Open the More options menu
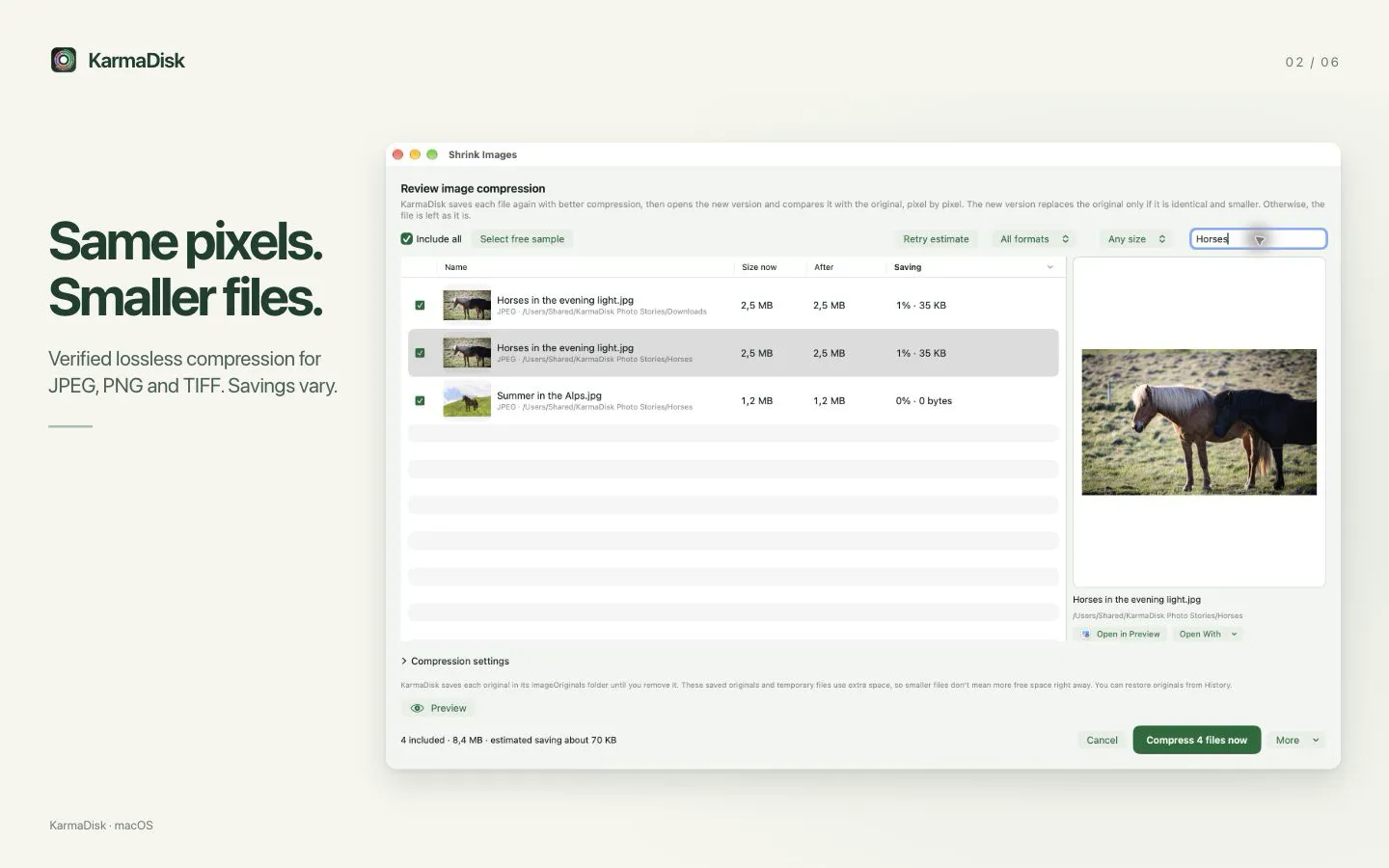 coord(1296,740)
